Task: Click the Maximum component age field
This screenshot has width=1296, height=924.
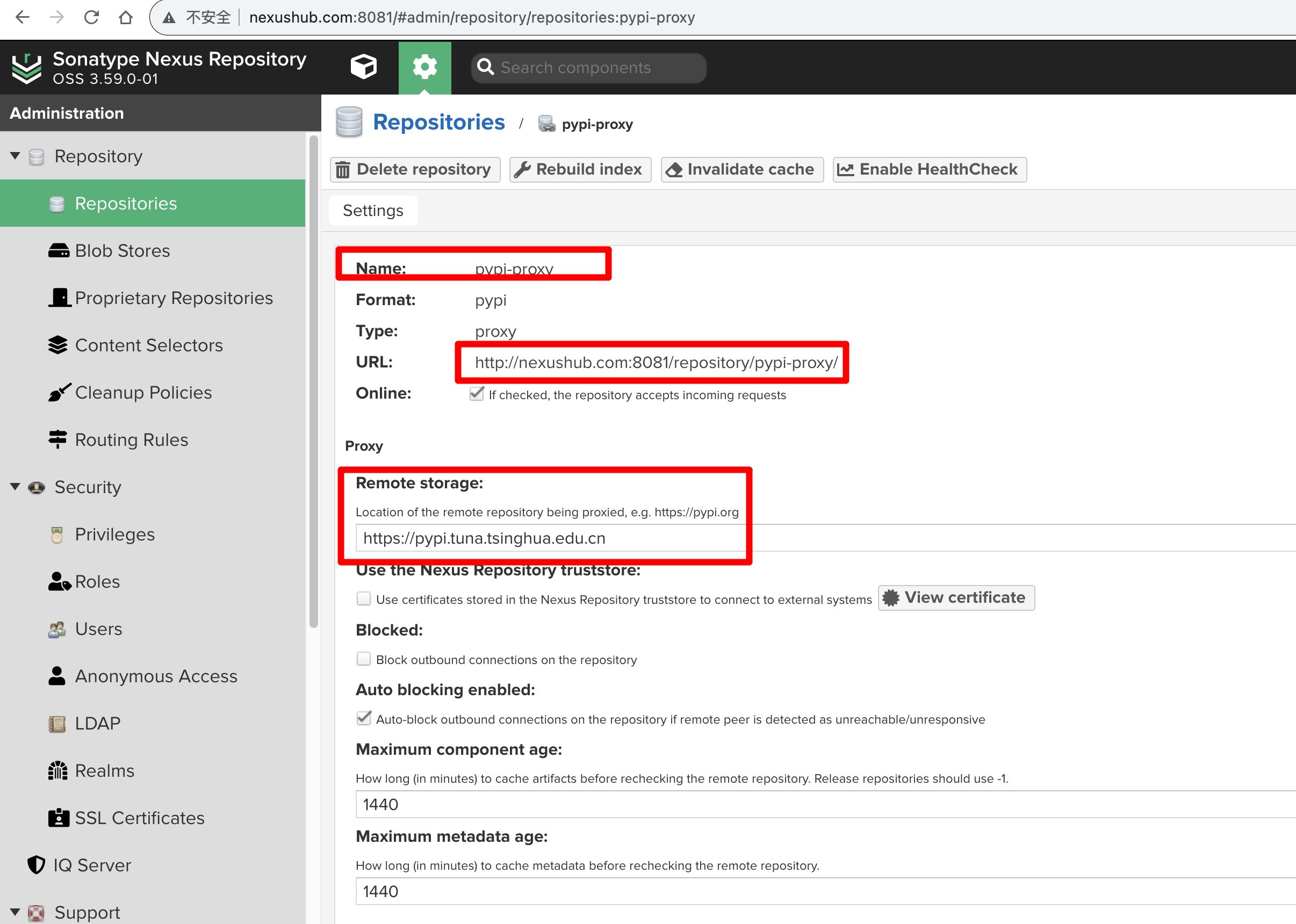Action: point(825,804)
